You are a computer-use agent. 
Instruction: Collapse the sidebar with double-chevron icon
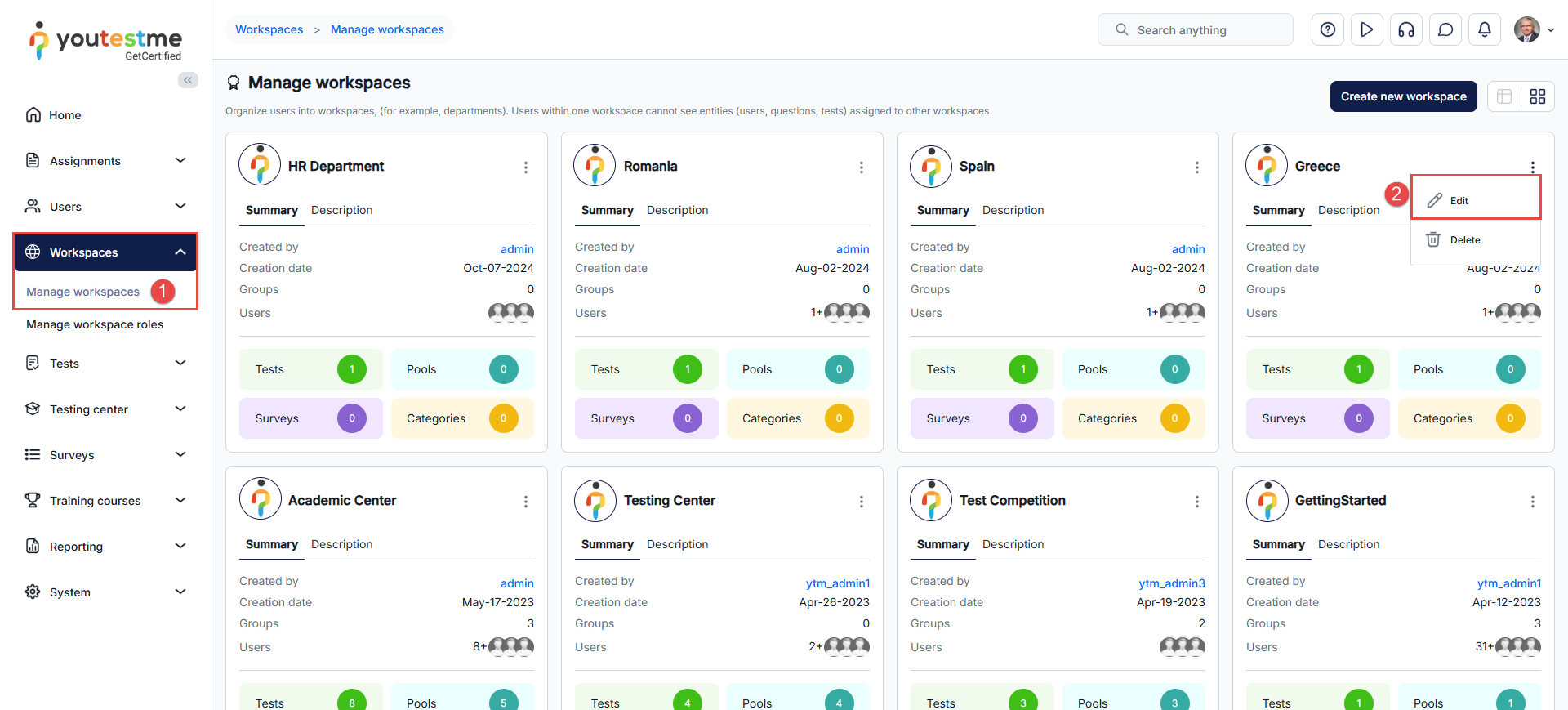coord(188,80)
